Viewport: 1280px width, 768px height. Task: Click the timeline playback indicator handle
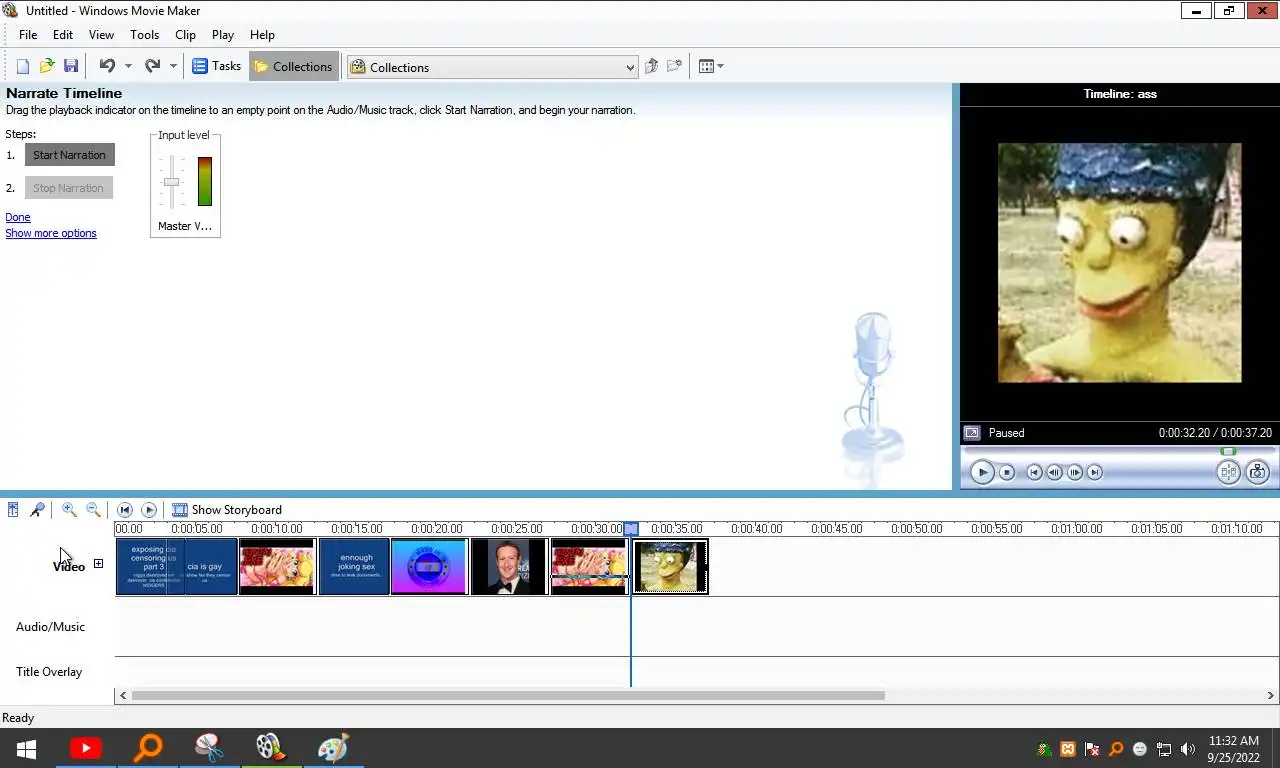[631, 529]
